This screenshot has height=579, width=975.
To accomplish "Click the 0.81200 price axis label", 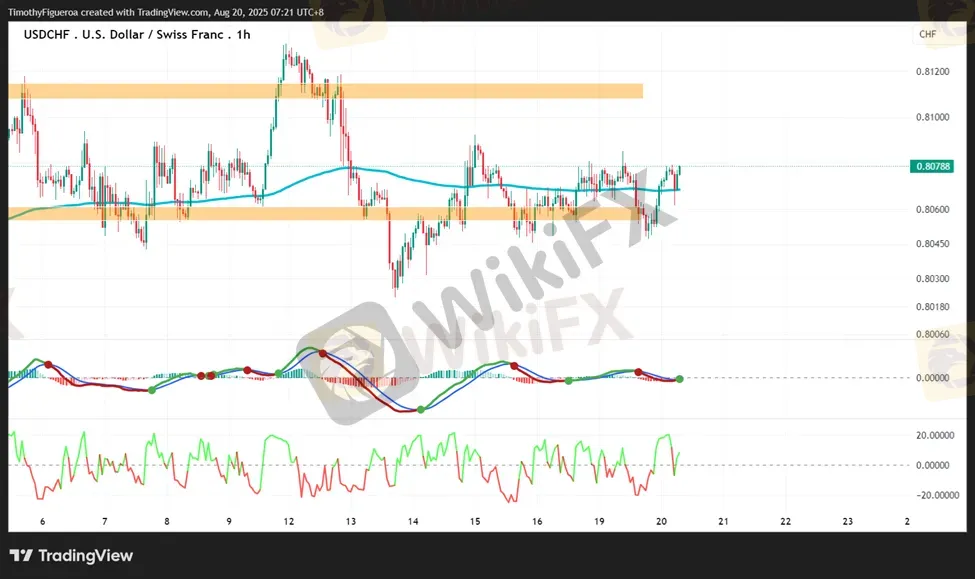I will point(931,72).
